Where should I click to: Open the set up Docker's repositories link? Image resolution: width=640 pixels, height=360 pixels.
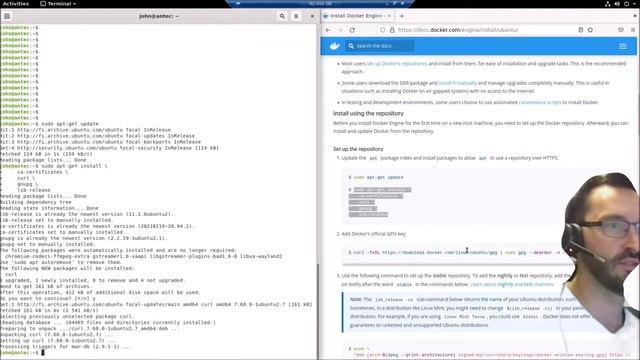pyautogui.click(x=397, y=64)
